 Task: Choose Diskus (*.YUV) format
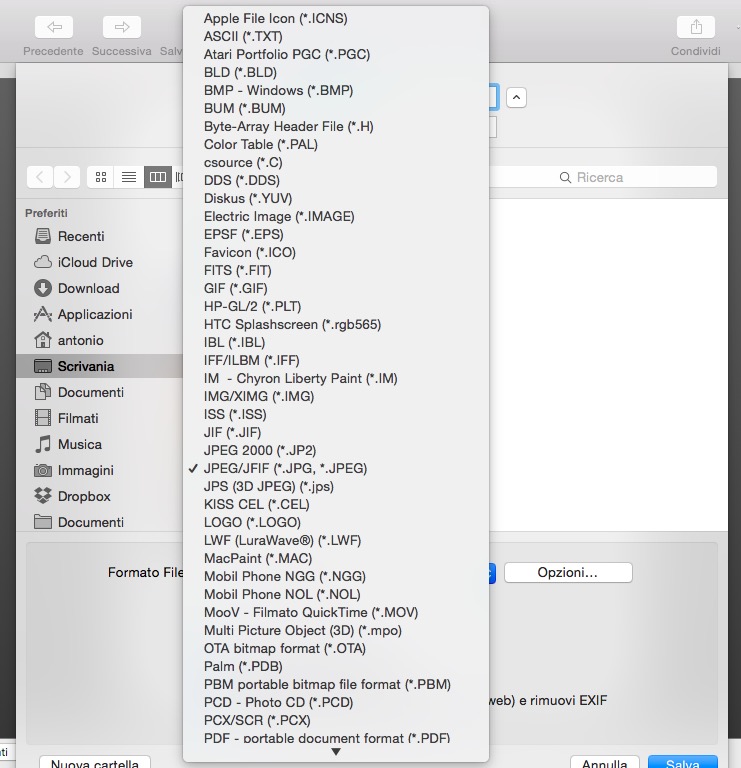tap(336, 198)
